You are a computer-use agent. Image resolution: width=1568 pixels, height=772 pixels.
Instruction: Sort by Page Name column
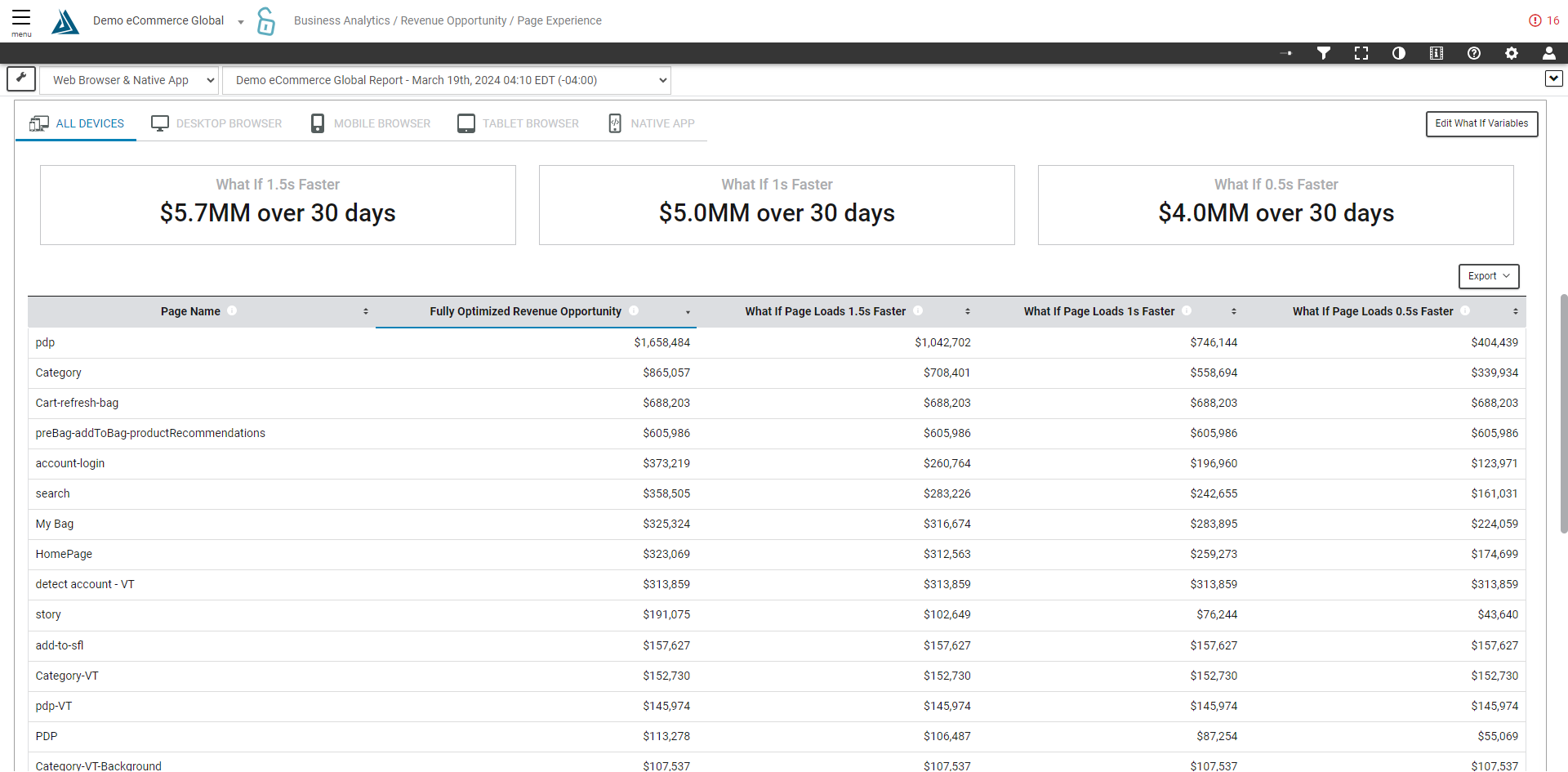tap(366, 311)
